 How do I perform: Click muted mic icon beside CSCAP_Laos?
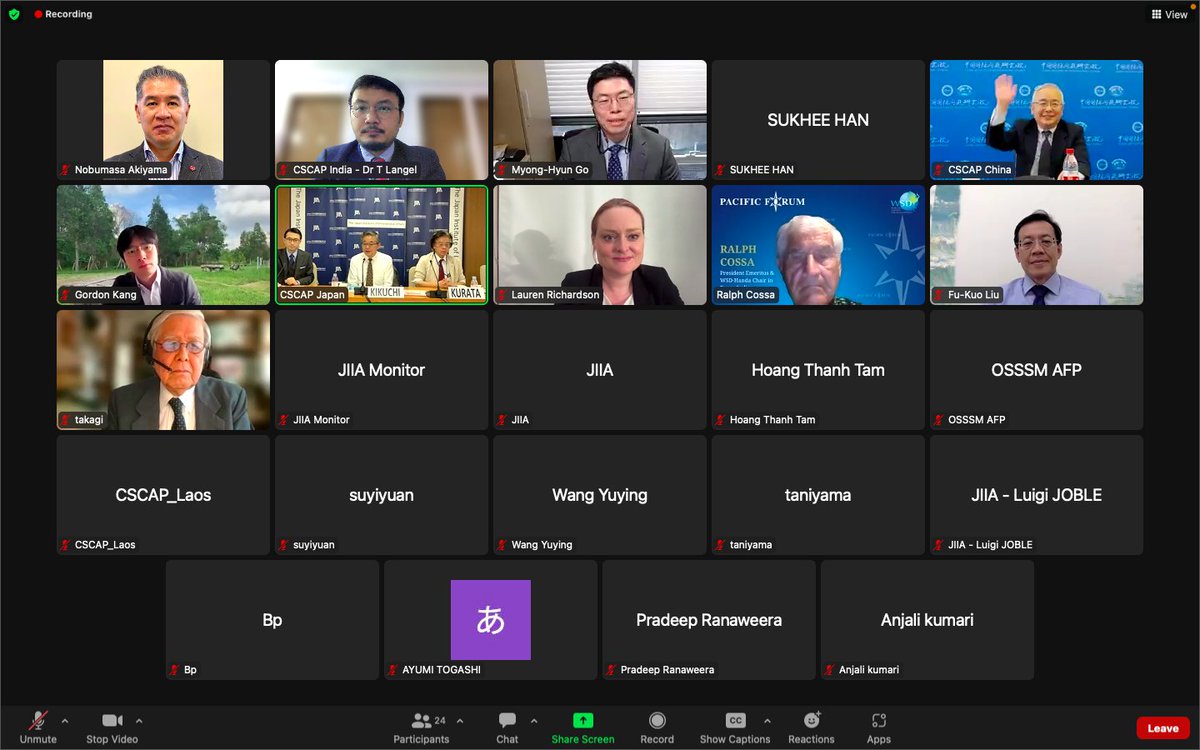pyautogui.click(x=66, y=545)
